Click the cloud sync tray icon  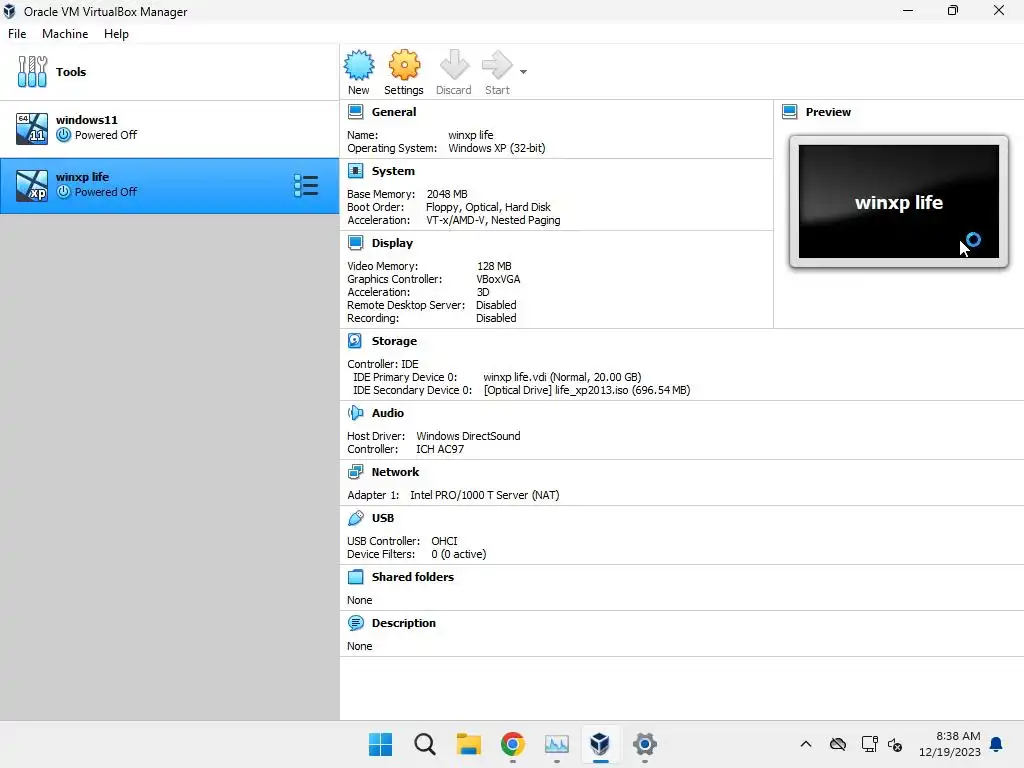(838, 744)
